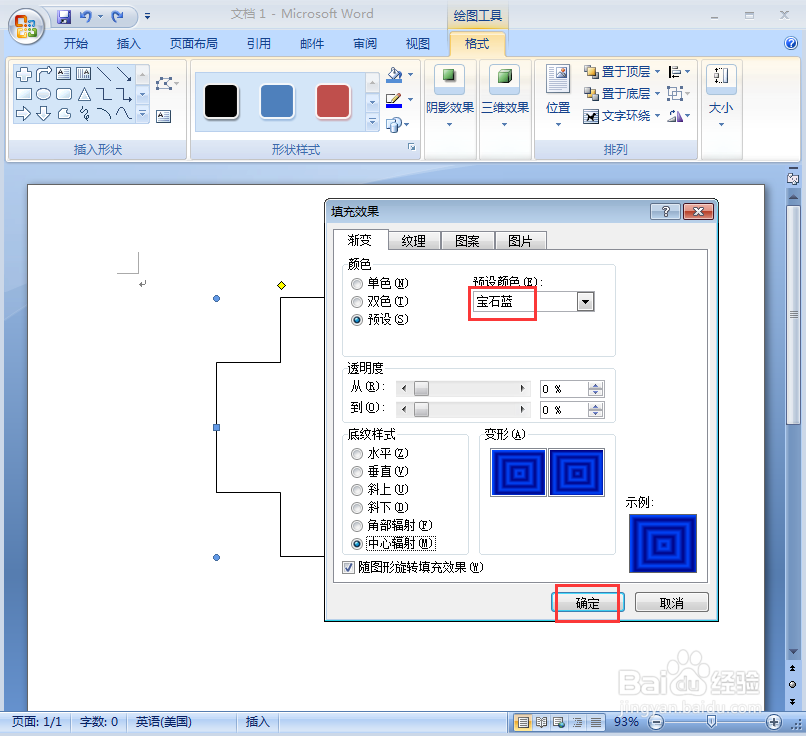This screenshot has height=736, width=806.
Task: Expand the Quick Access Toolbar menu
Action: tap(146, 15)
